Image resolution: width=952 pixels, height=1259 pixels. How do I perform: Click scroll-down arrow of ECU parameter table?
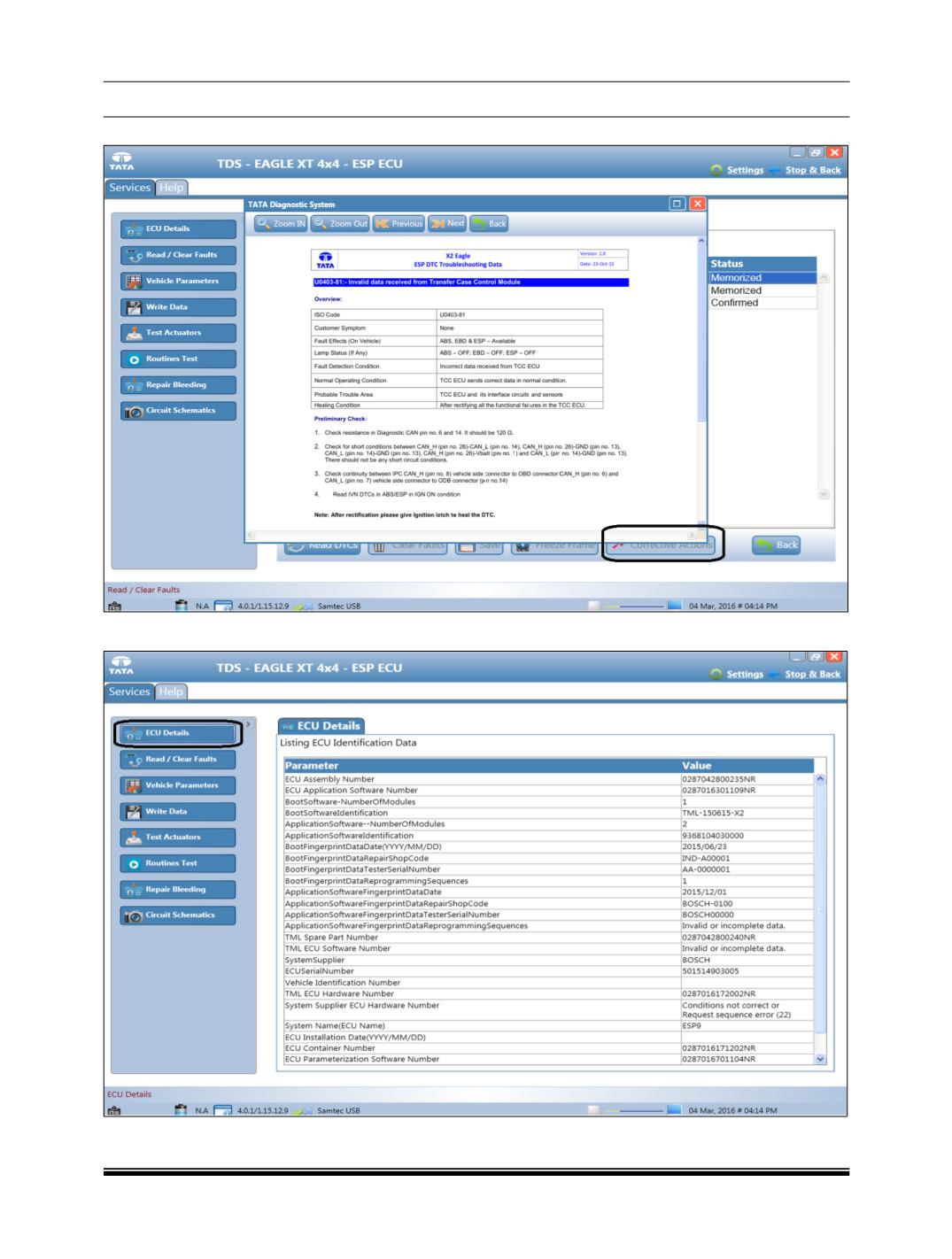point(820,1059)
